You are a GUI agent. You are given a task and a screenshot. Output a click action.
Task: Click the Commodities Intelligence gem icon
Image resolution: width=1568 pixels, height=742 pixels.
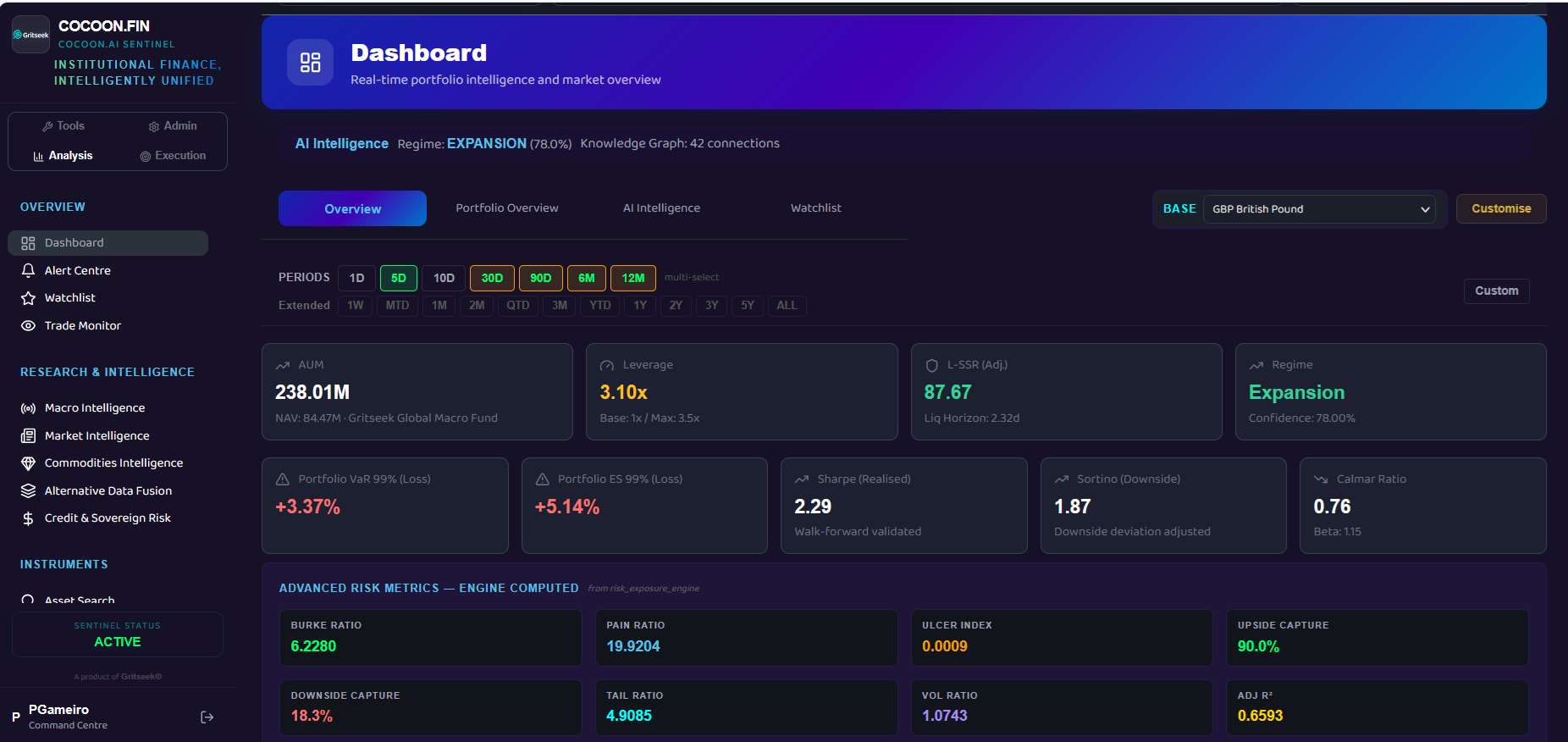(x=28, y=463)
